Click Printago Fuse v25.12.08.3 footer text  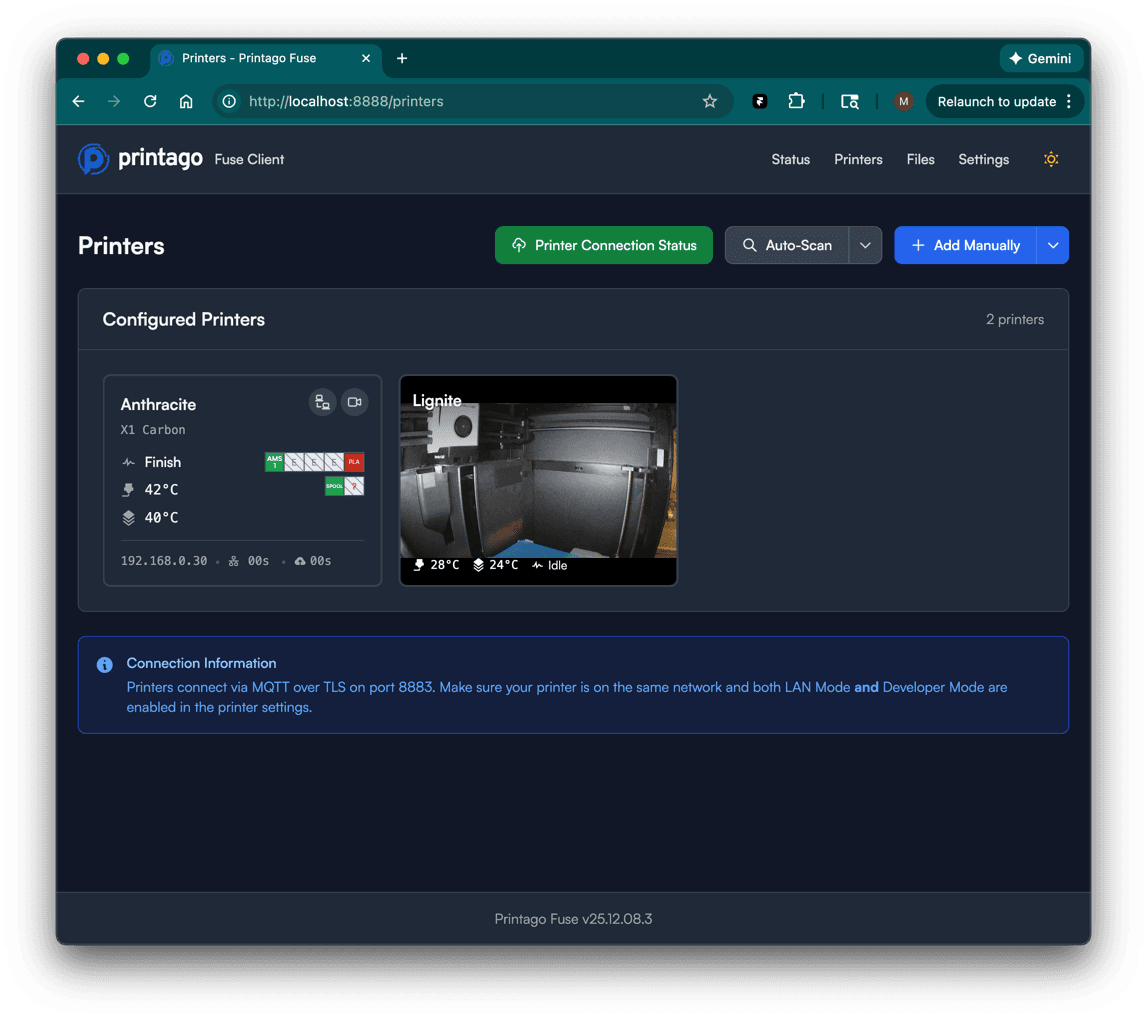click(574, 919)
